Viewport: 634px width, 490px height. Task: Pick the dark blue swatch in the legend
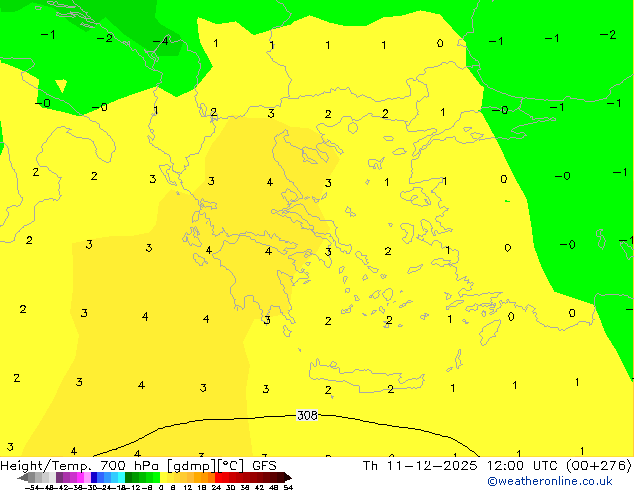pos(94,477)
